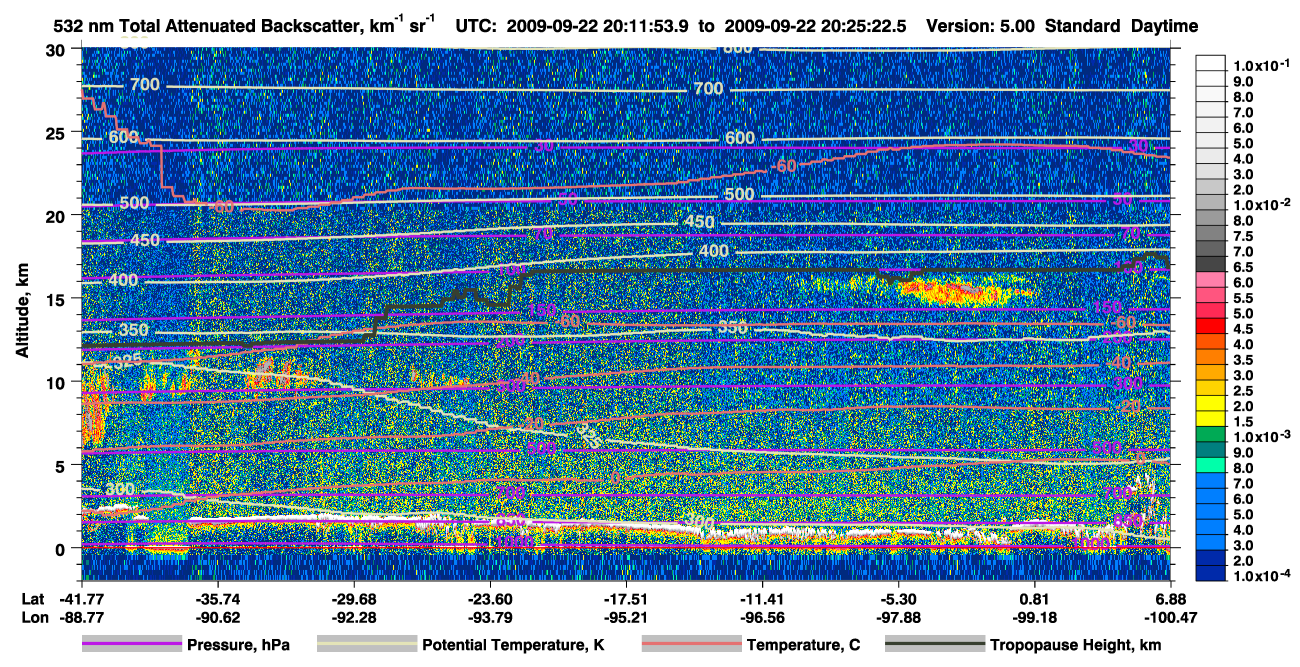Click the "Standard" word in the header

tap(1083, 27)
